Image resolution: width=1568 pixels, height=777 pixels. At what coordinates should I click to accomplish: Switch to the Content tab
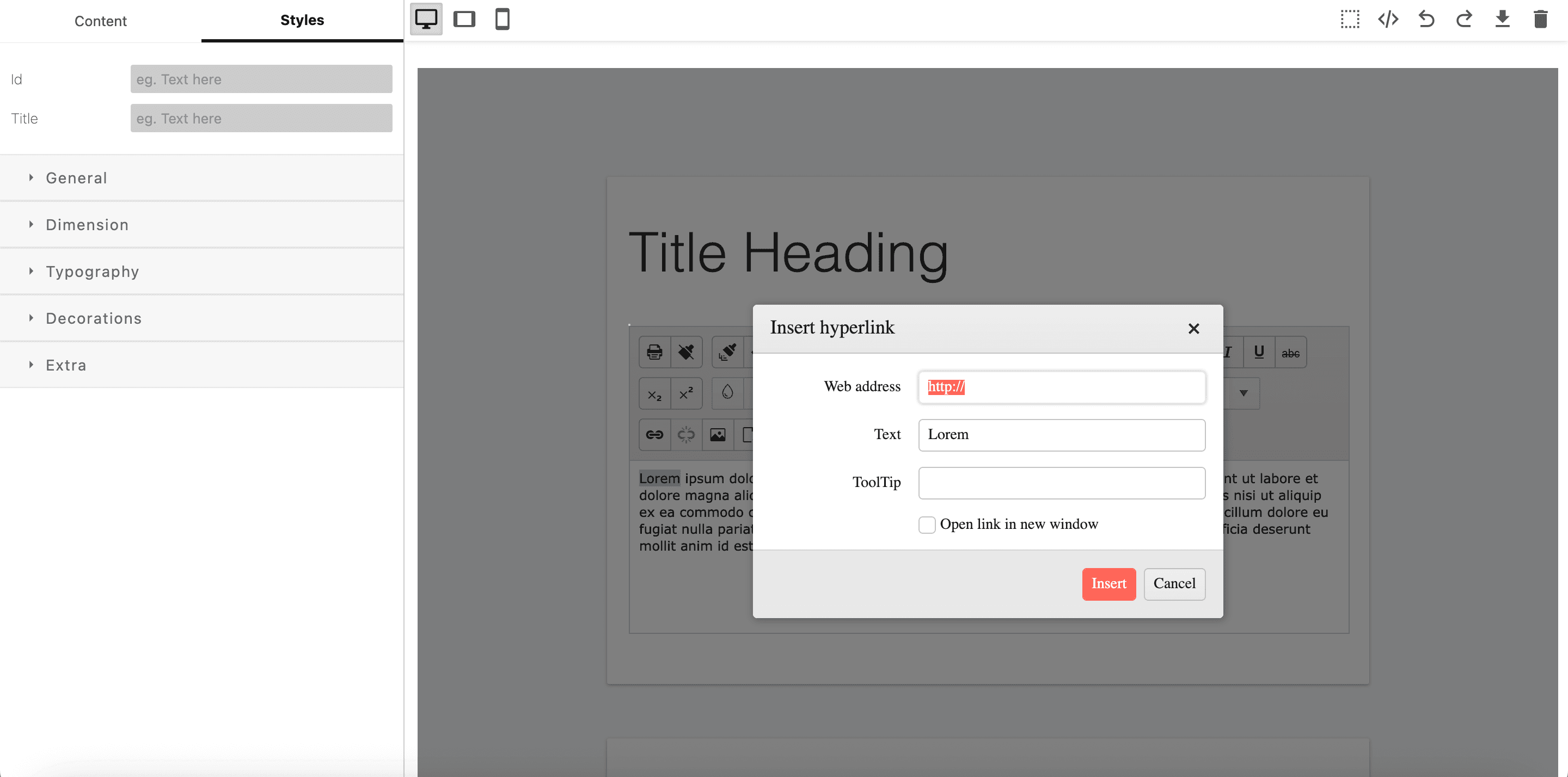[100, 21]
